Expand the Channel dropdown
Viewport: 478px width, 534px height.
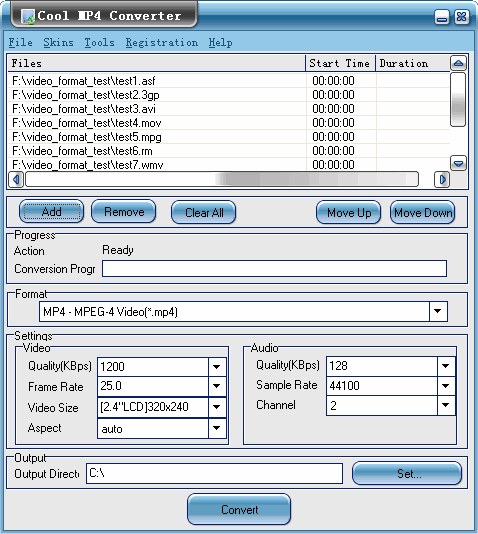(x=446, y=405)
